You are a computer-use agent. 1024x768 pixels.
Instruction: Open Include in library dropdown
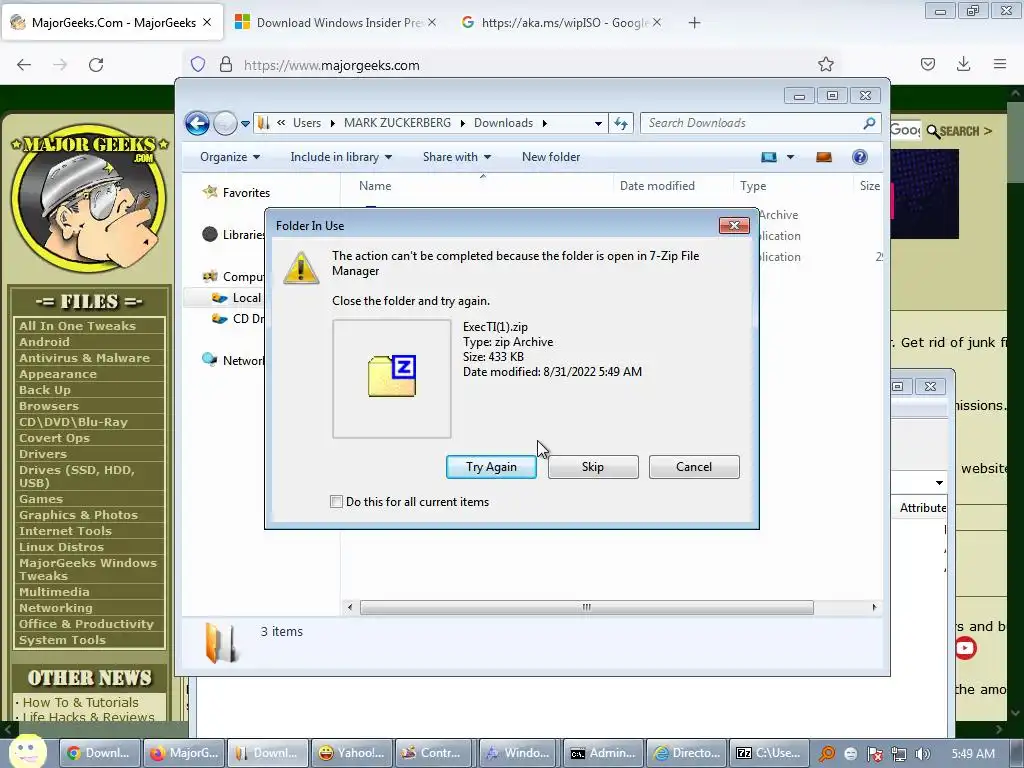341,157
